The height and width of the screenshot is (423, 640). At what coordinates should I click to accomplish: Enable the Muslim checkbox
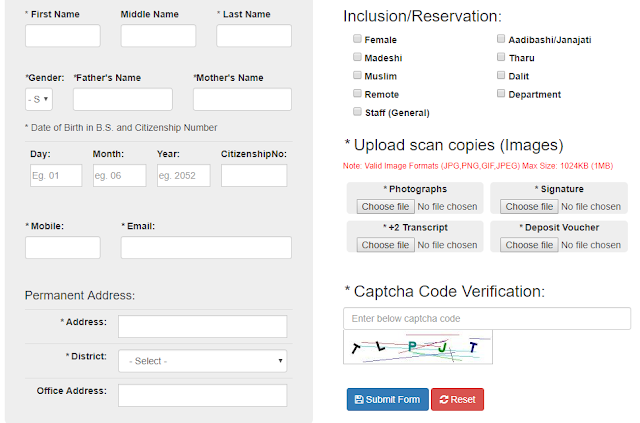[x=357, y=75]
